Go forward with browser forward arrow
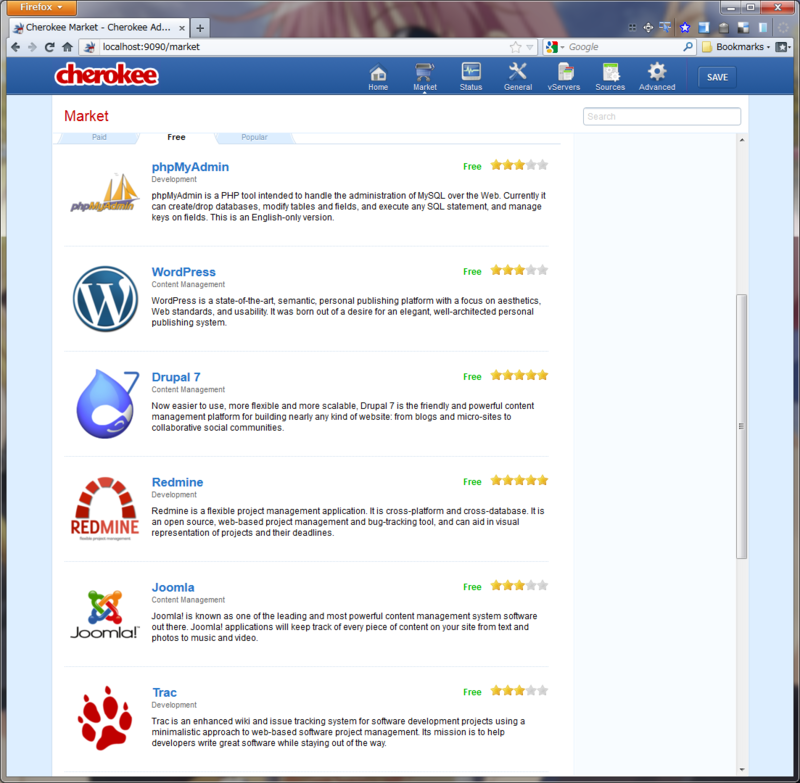 32,47
